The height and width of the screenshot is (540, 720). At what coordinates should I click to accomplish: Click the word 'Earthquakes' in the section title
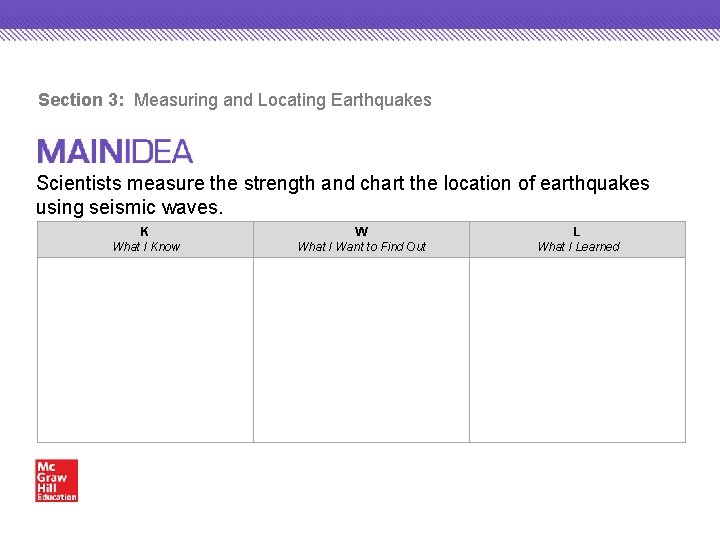coord(381,100)
